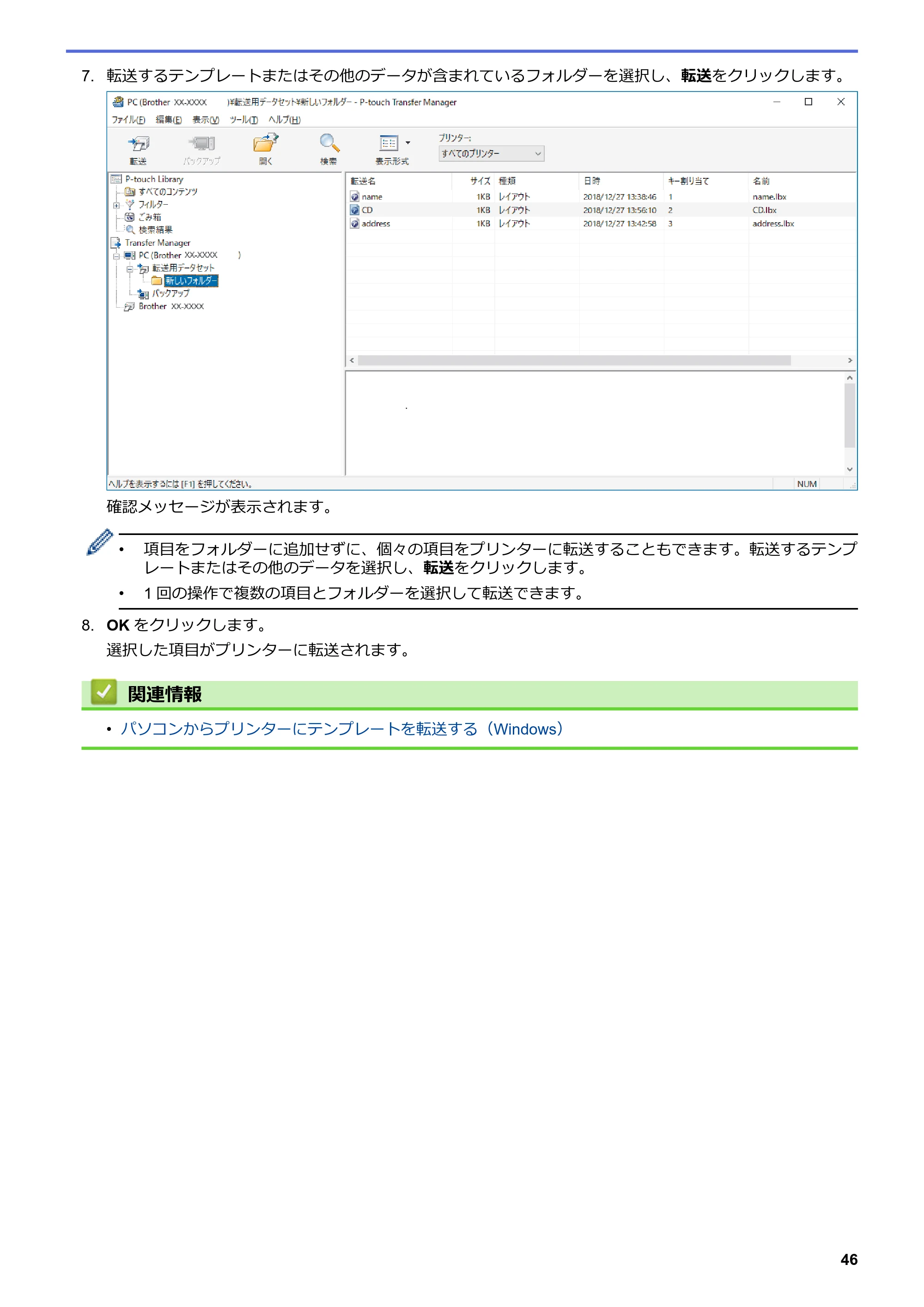This screenshot has height=1307, width=924.
Task: Expand the フィルター tree node
Action: (116, 206)
